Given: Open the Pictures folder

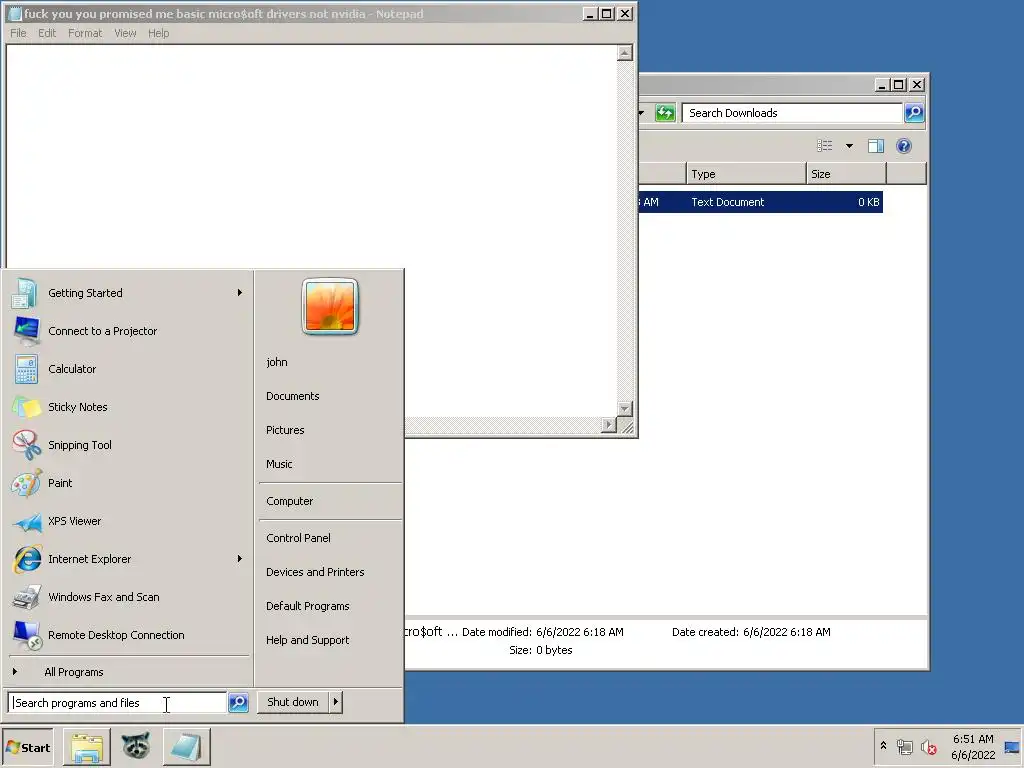Looking at the screenshot, I should pos(285,430).
